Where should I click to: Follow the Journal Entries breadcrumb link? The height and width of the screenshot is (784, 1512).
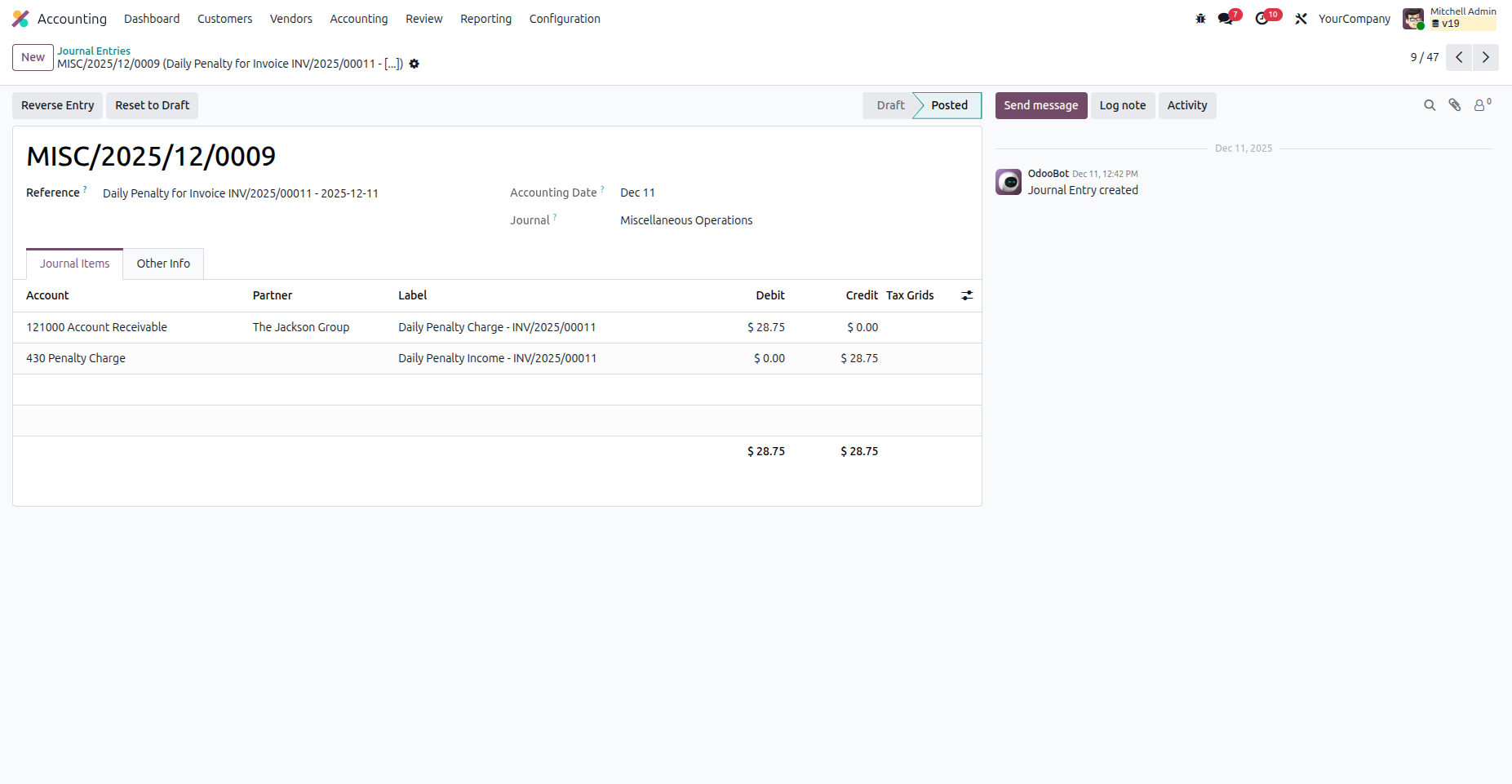[94, 51]
